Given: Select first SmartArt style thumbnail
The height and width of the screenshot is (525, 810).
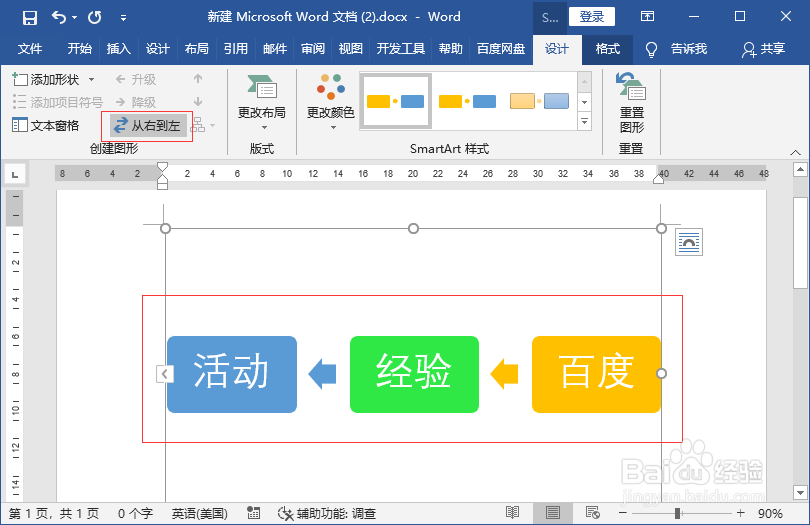Looking at the screenshot, I should pyautogui.click(x=396, y=101).
